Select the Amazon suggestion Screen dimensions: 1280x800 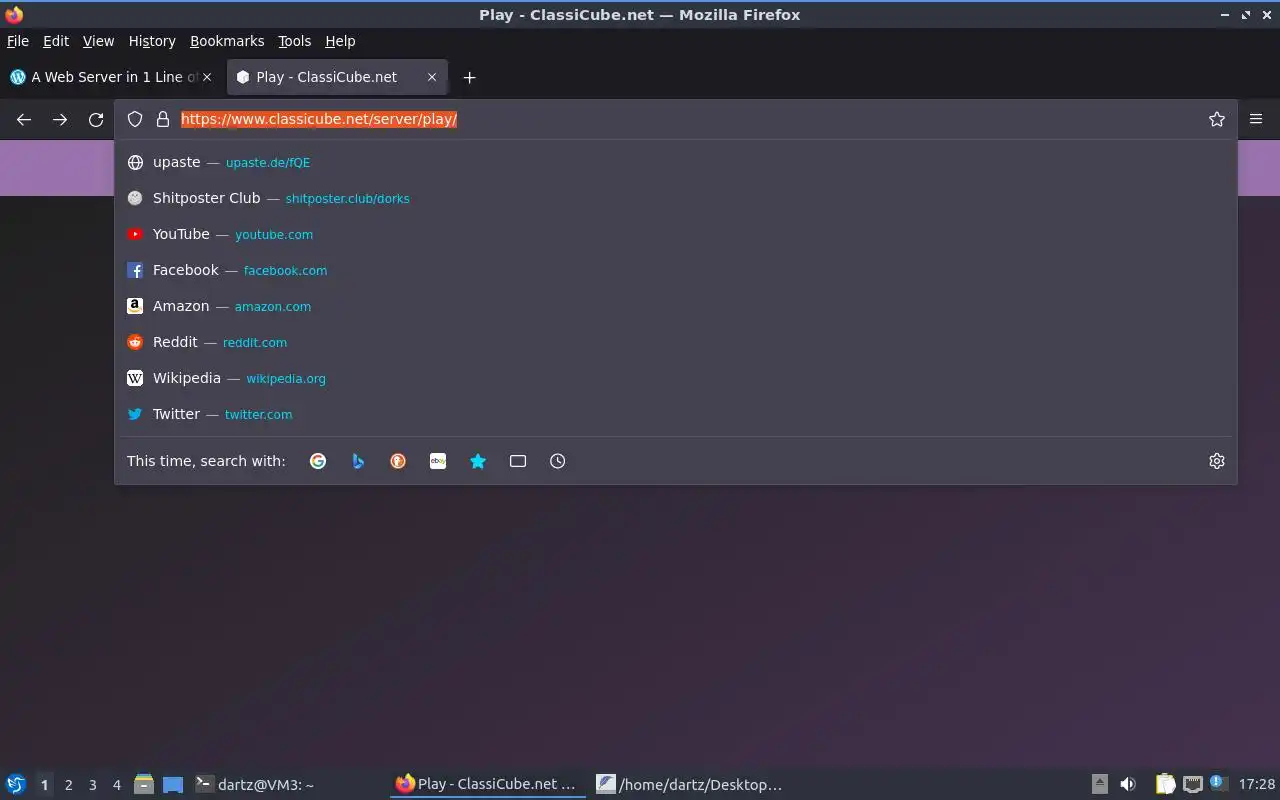(x=676, y=306)
